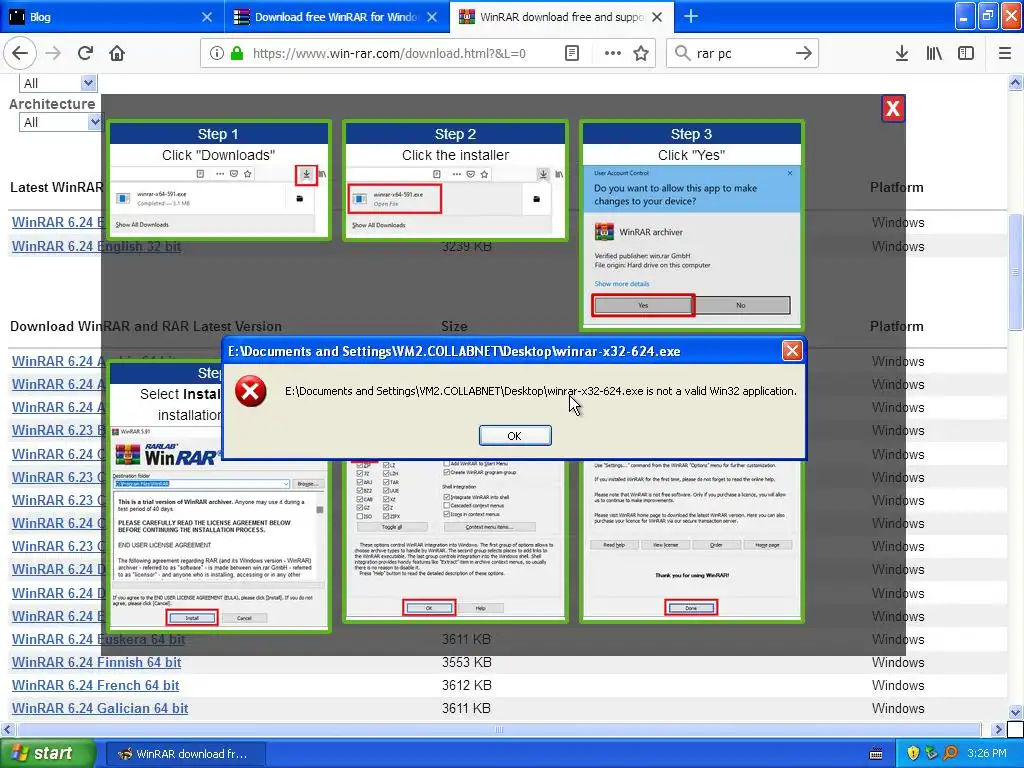The height and width of the screenshot is (768, 1024).
Task: Toggle the sidebar view icon
Action: point(966,53)
